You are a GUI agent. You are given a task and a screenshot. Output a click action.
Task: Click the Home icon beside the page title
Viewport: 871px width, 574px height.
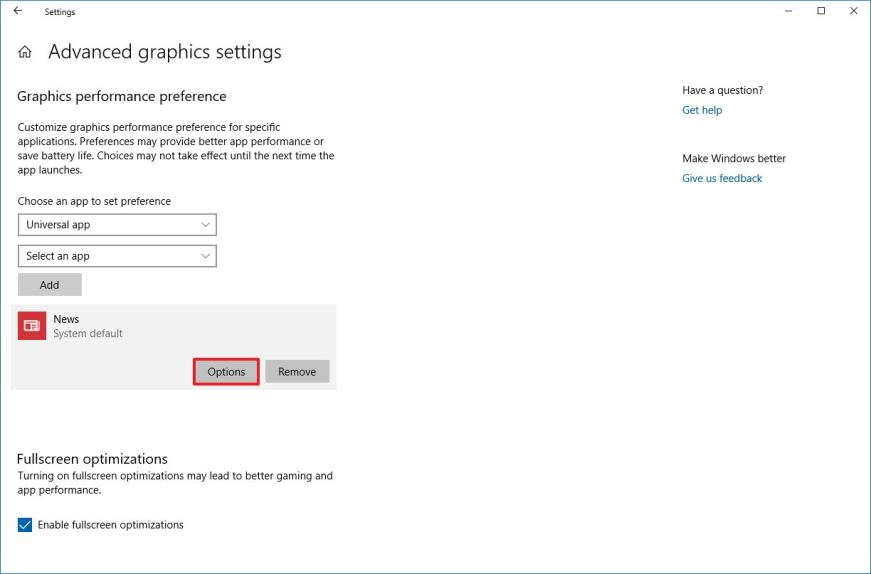[25, 52]
